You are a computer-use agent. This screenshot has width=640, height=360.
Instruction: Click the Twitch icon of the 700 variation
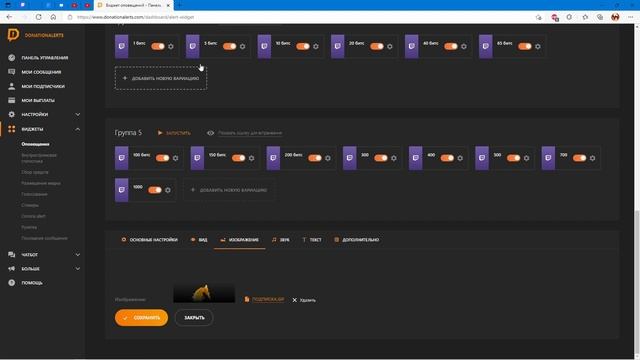[x=548, y=158]
